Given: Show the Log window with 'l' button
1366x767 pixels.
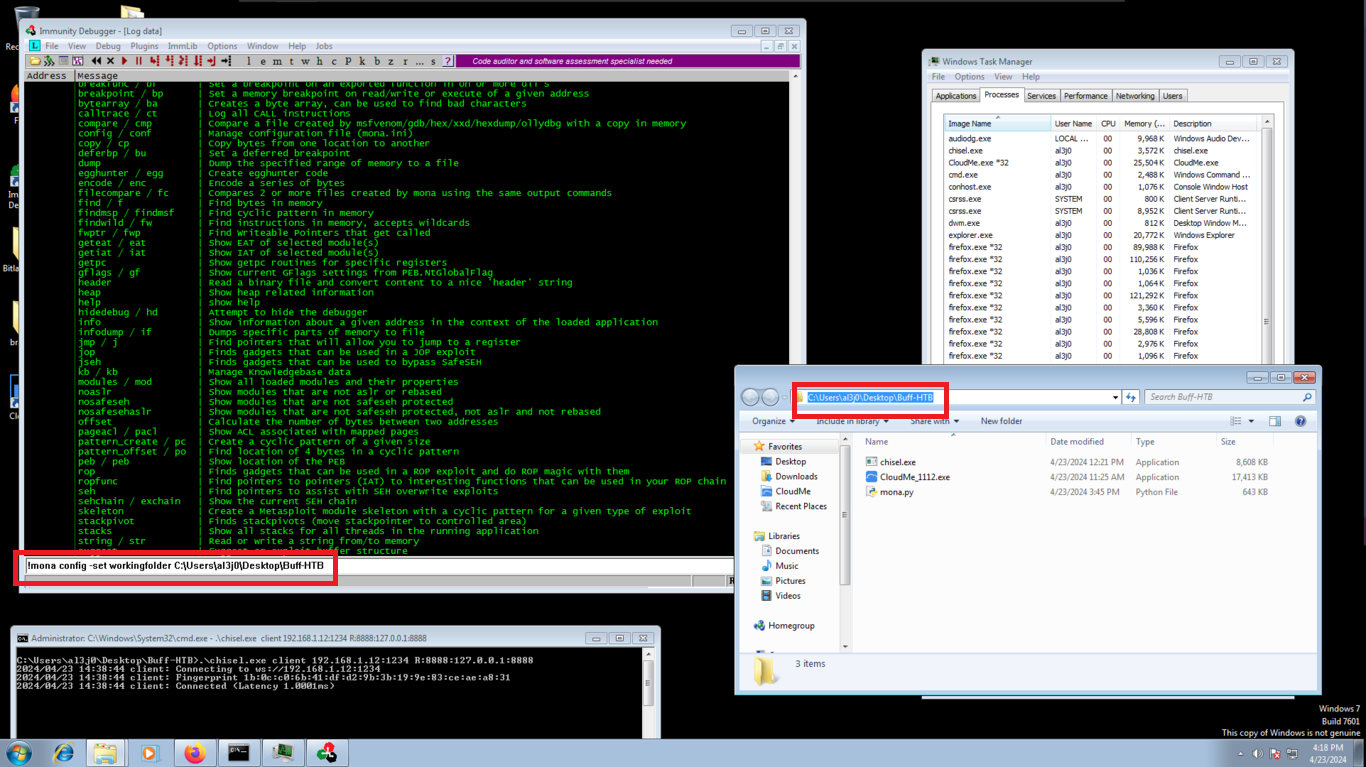Looking at the screenshot, I should tap(249, 61).
